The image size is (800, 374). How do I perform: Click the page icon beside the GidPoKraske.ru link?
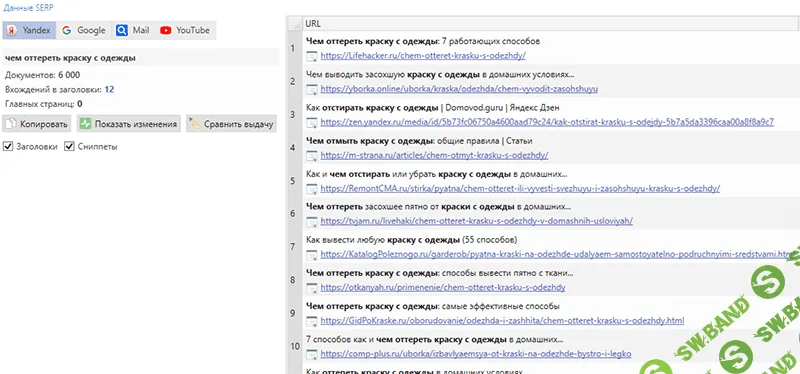[x=311, y=321]
